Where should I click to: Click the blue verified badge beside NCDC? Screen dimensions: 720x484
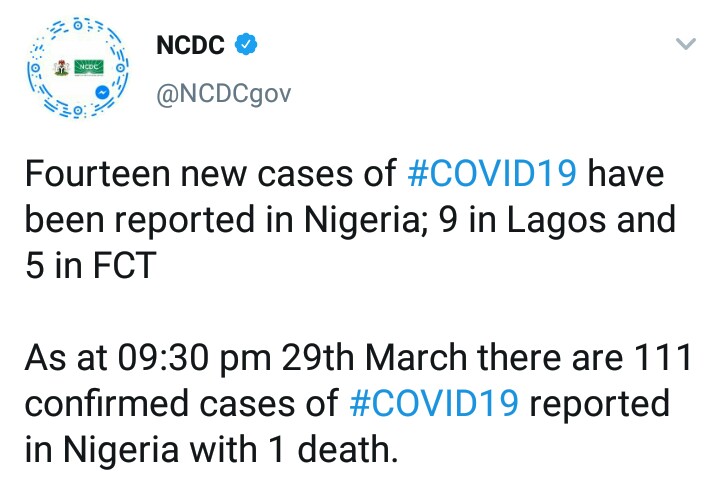(x=246, y=45)
